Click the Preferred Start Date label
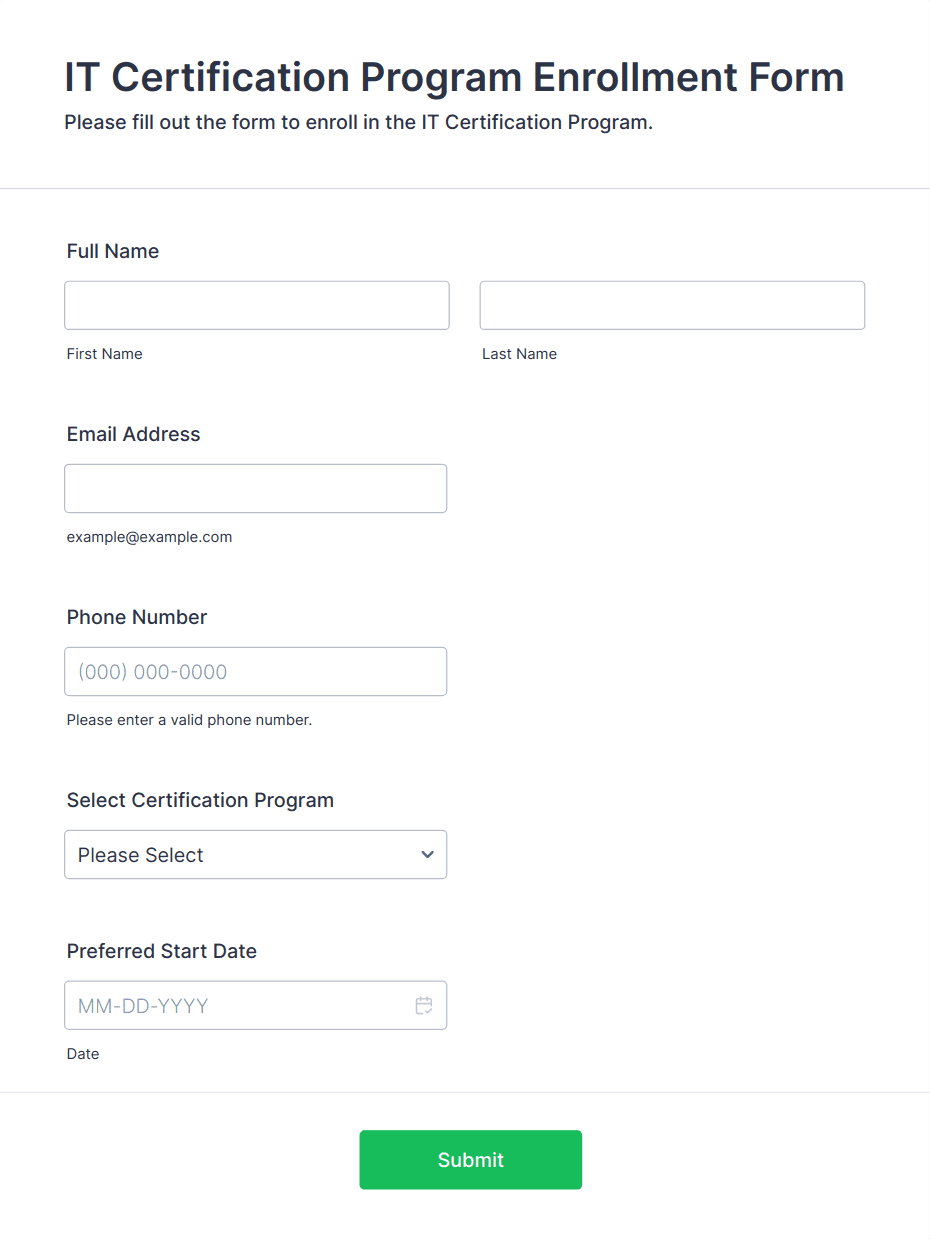 (162, 951)
